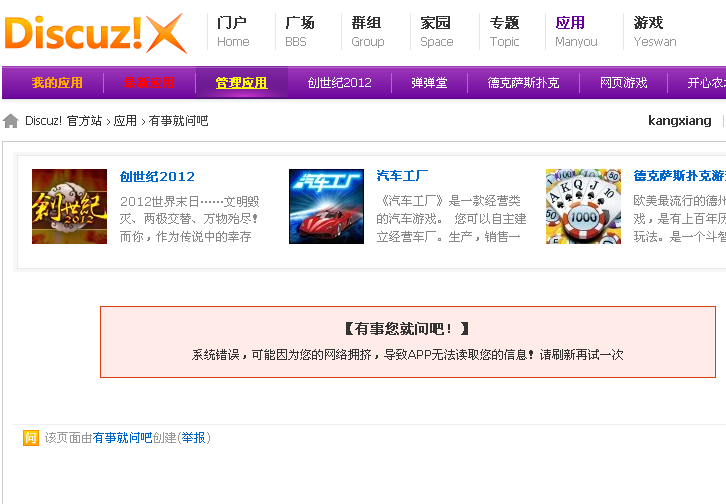Select 应用 Manyou navigation item

(x=576, y=31)
